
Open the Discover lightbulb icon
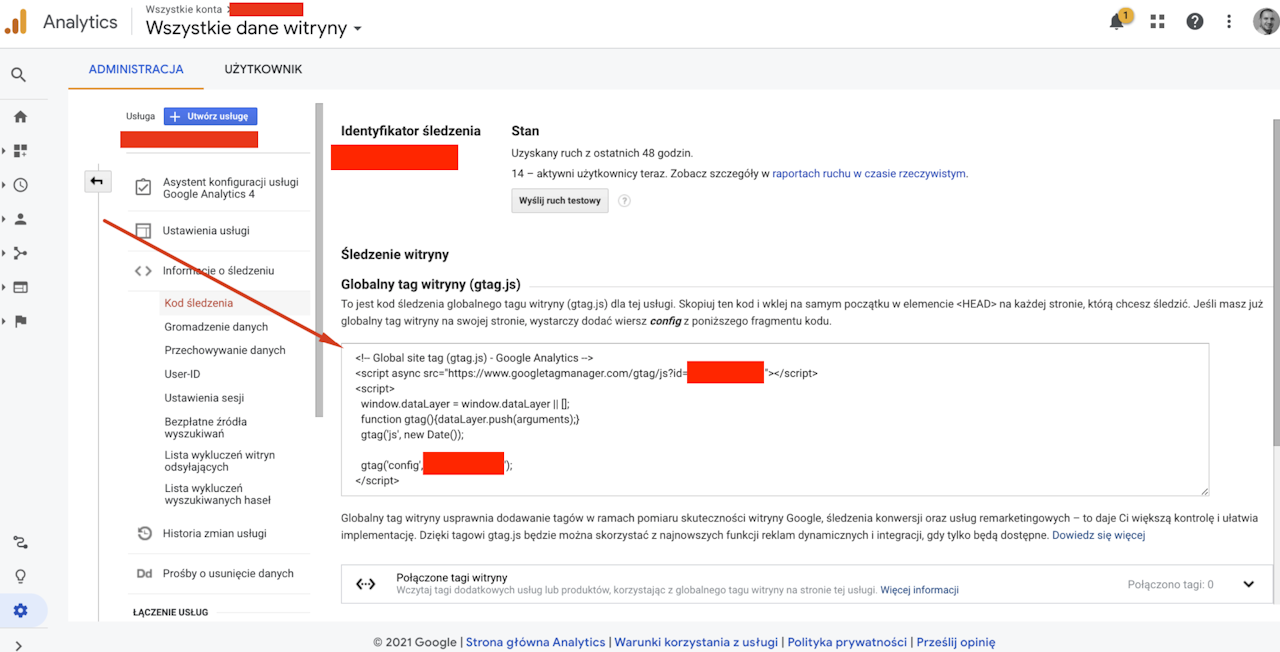pyautogui.click(x=20, y=576)
